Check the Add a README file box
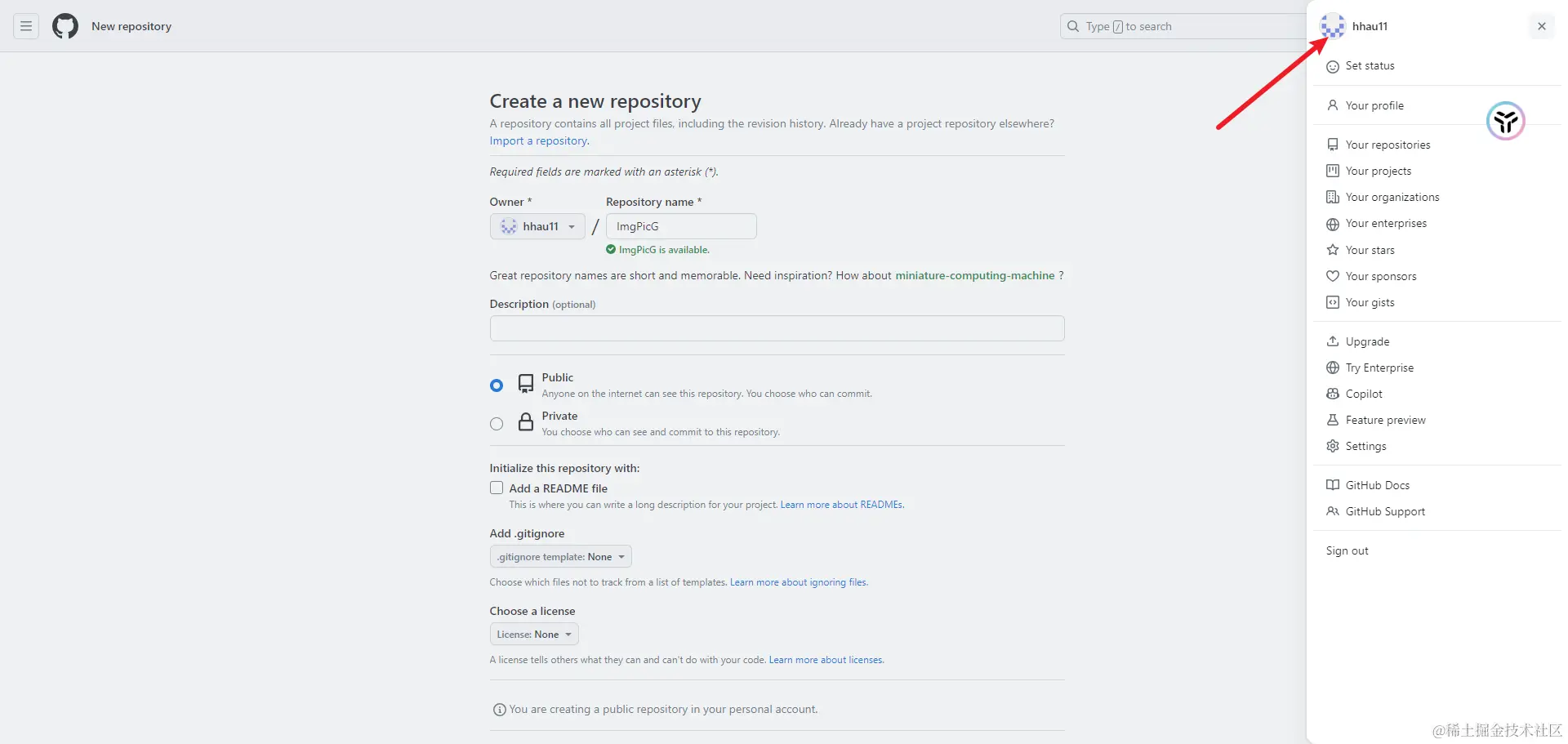Screen dimensions: 1568x744 [x=497, y=488]
